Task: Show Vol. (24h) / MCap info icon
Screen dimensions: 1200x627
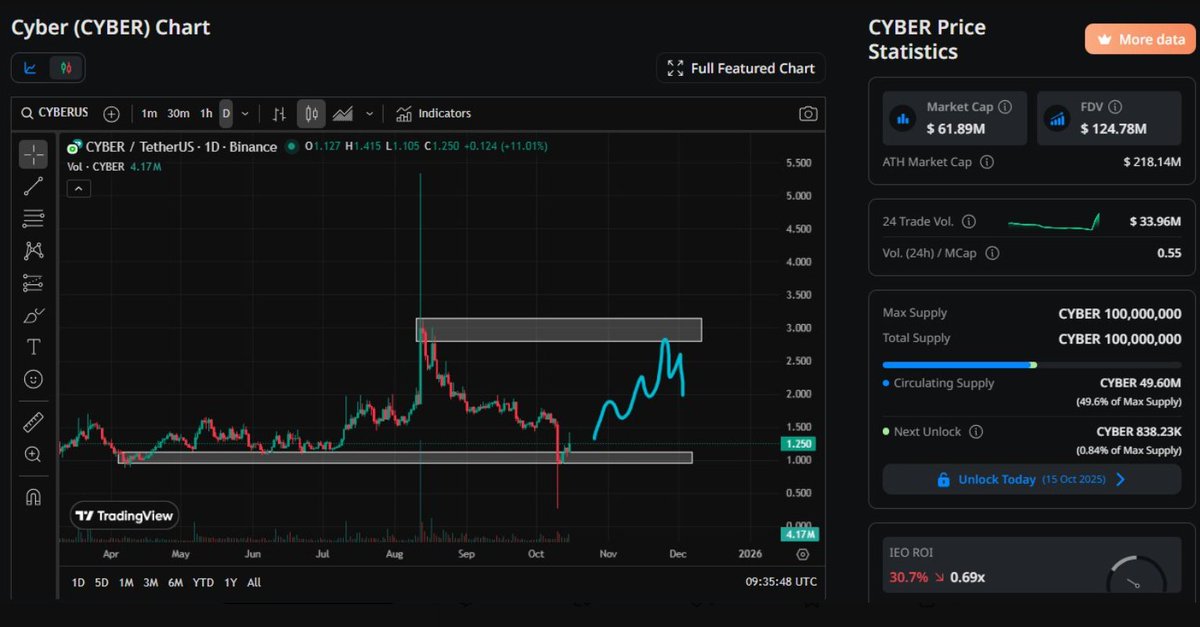Action: pos(991,254)
